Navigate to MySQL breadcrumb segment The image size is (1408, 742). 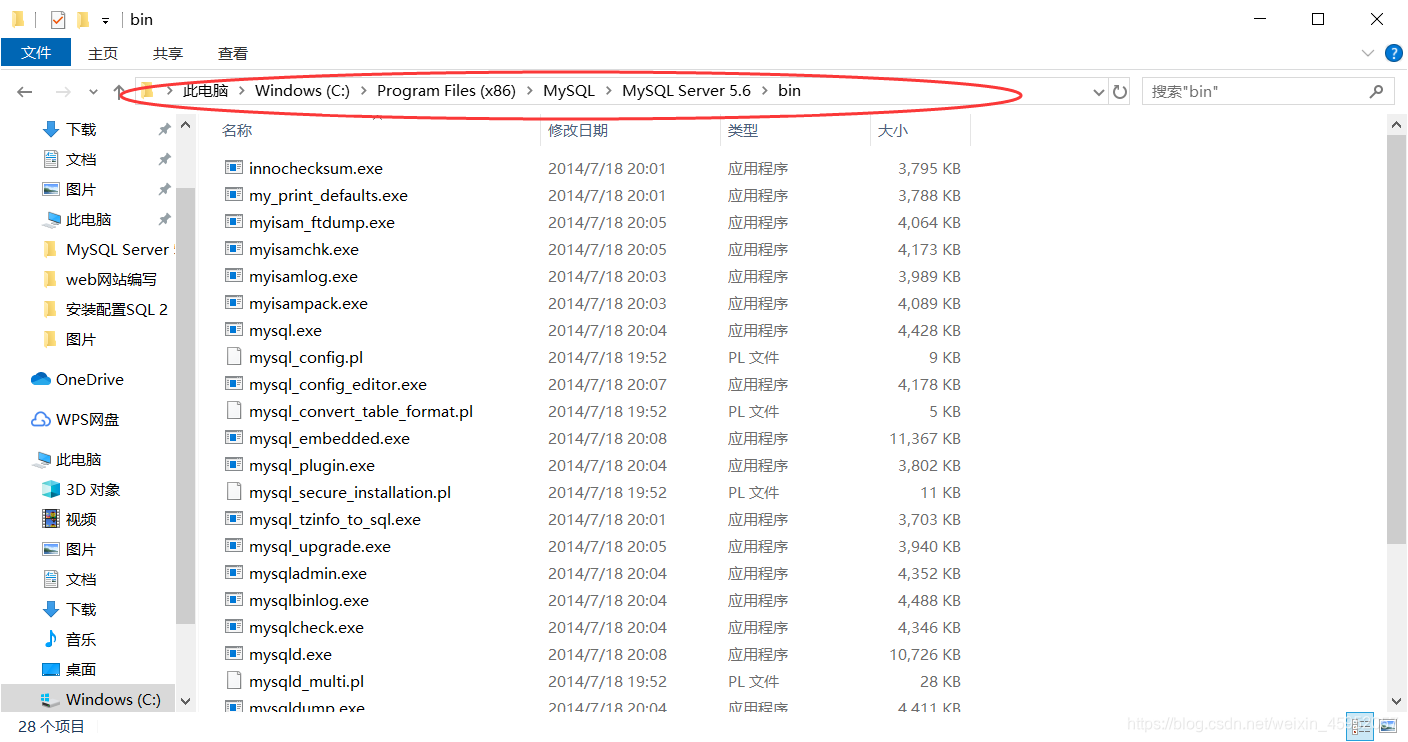click(569, 91)
